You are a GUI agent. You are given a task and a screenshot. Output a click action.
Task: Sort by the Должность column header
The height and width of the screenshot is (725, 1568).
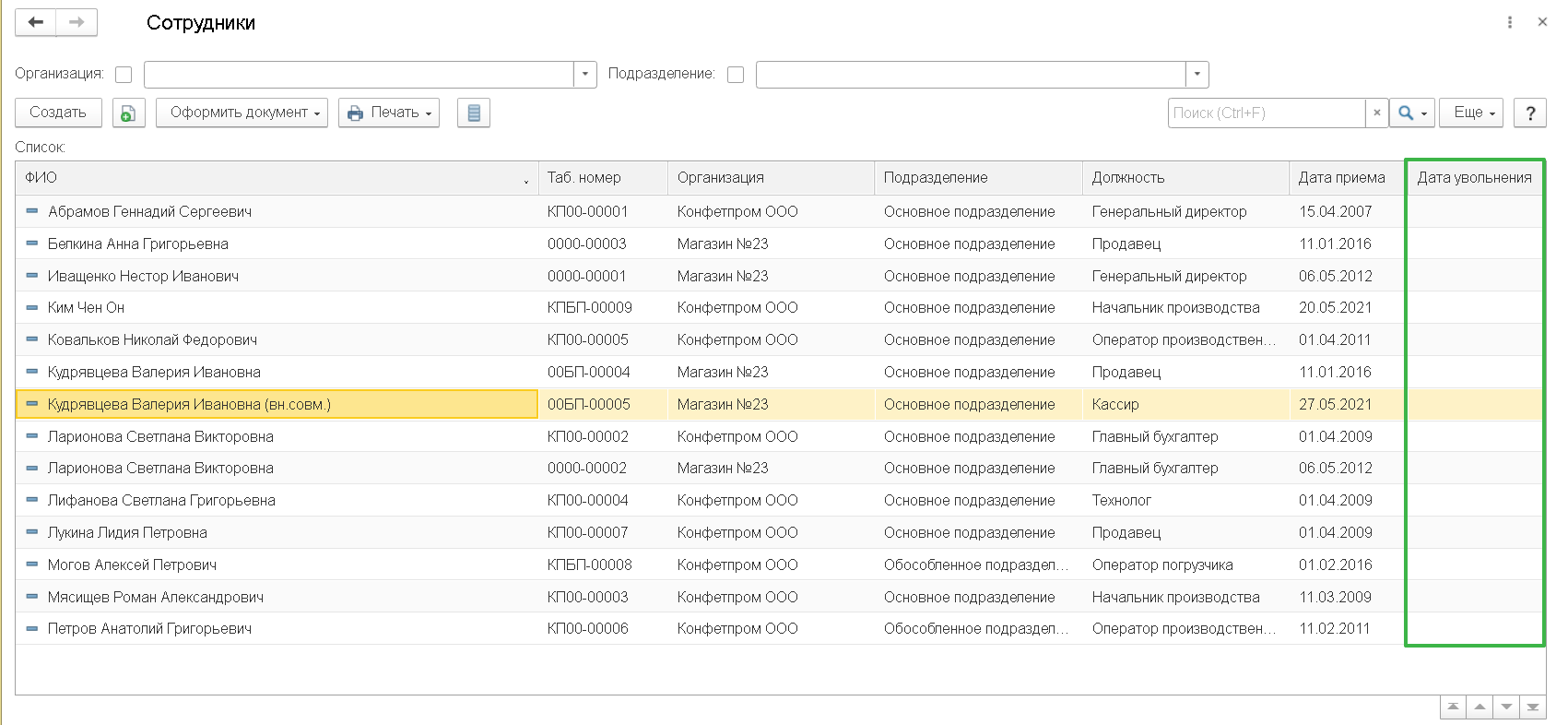pyautogui.click(x=1185, y=178)
